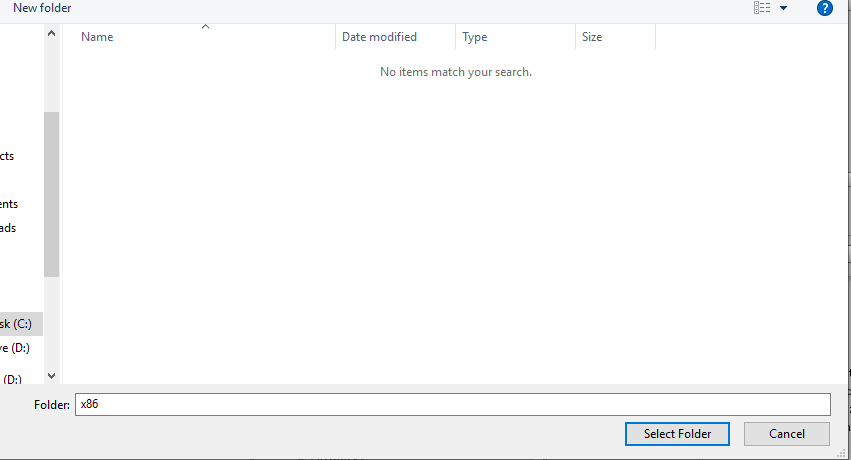Click the navigation pane scrollbar thumb

[52, 193]
